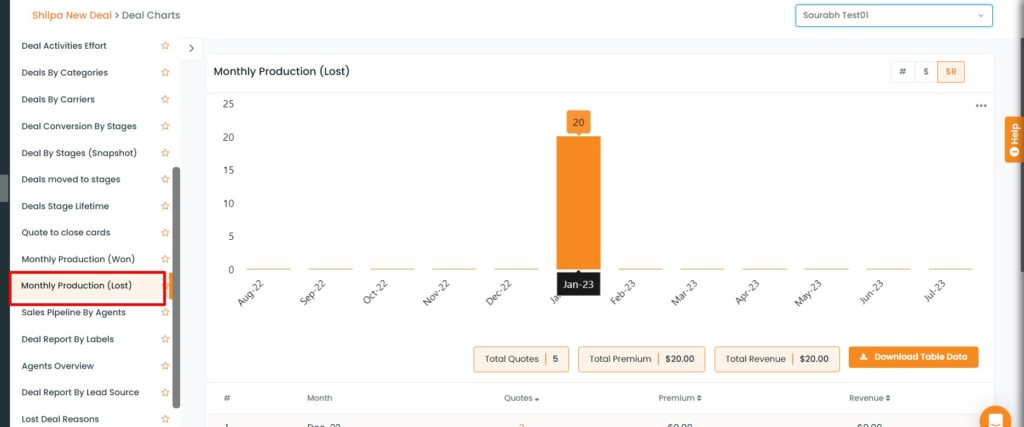Screen dimensions: 1024x427
Task: Click the Total Premium summary box
Action: (641, 359)
